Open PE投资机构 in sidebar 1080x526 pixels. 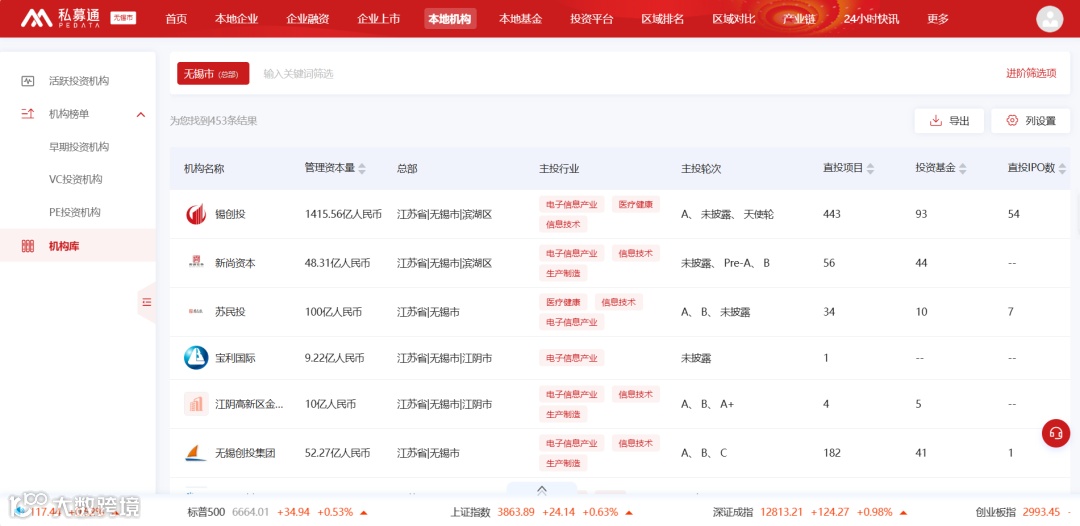coord(74,212)
